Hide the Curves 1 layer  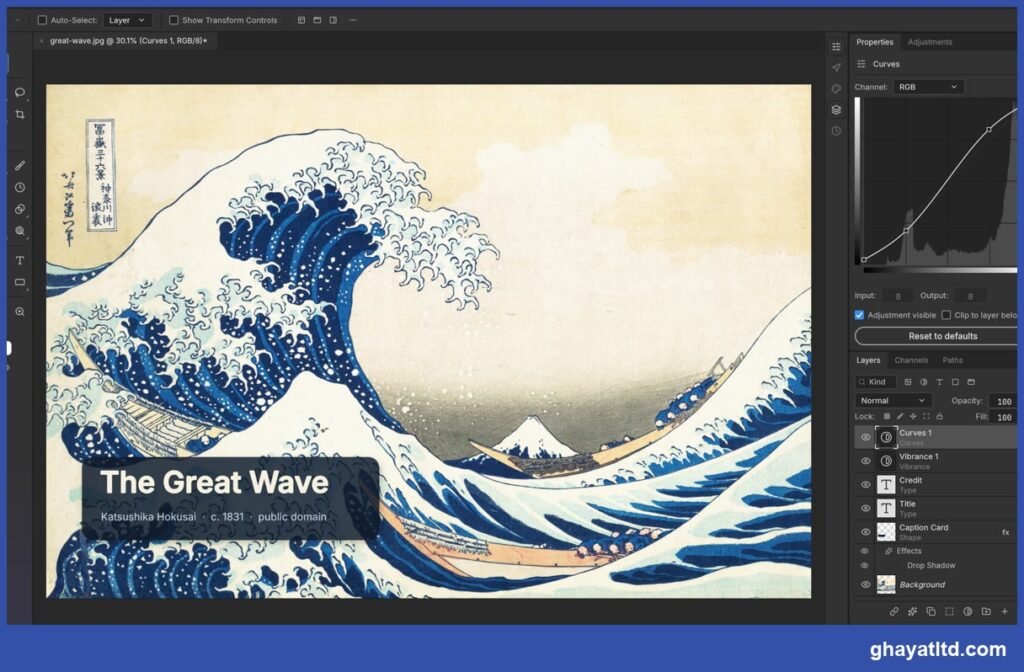[x=865, y=437]
